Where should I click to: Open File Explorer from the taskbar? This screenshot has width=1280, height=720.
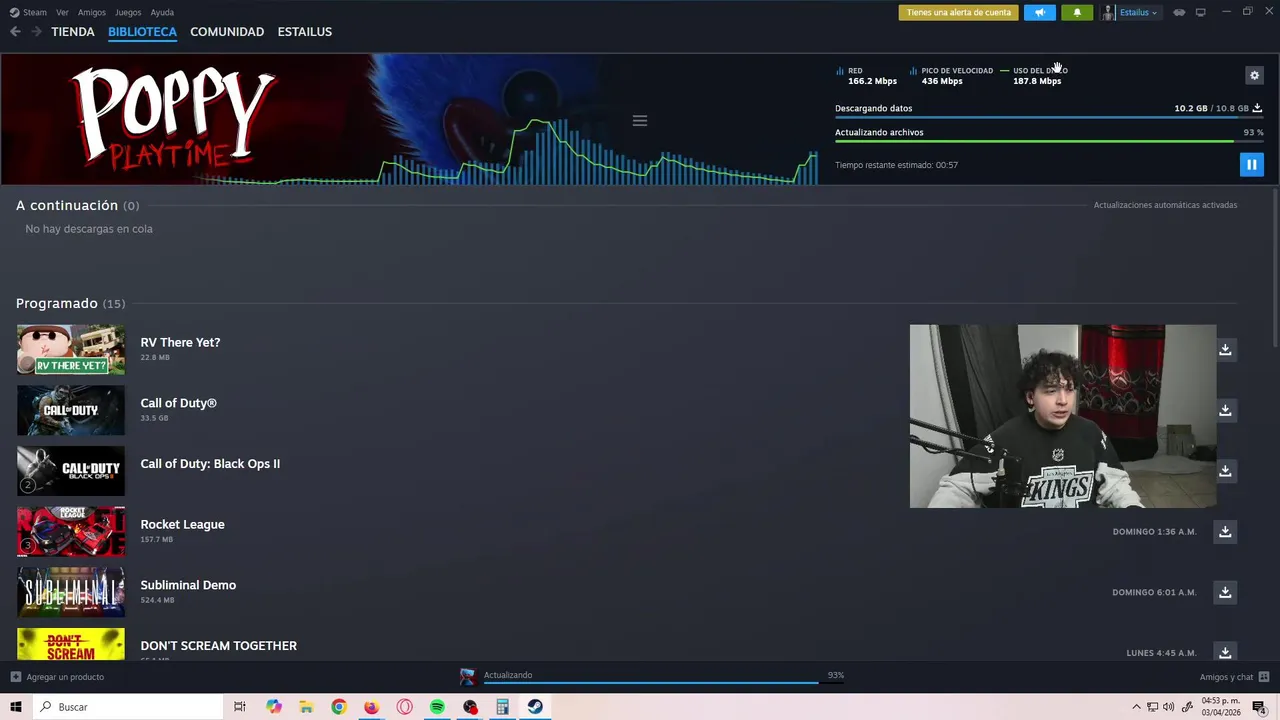(306, 707)
